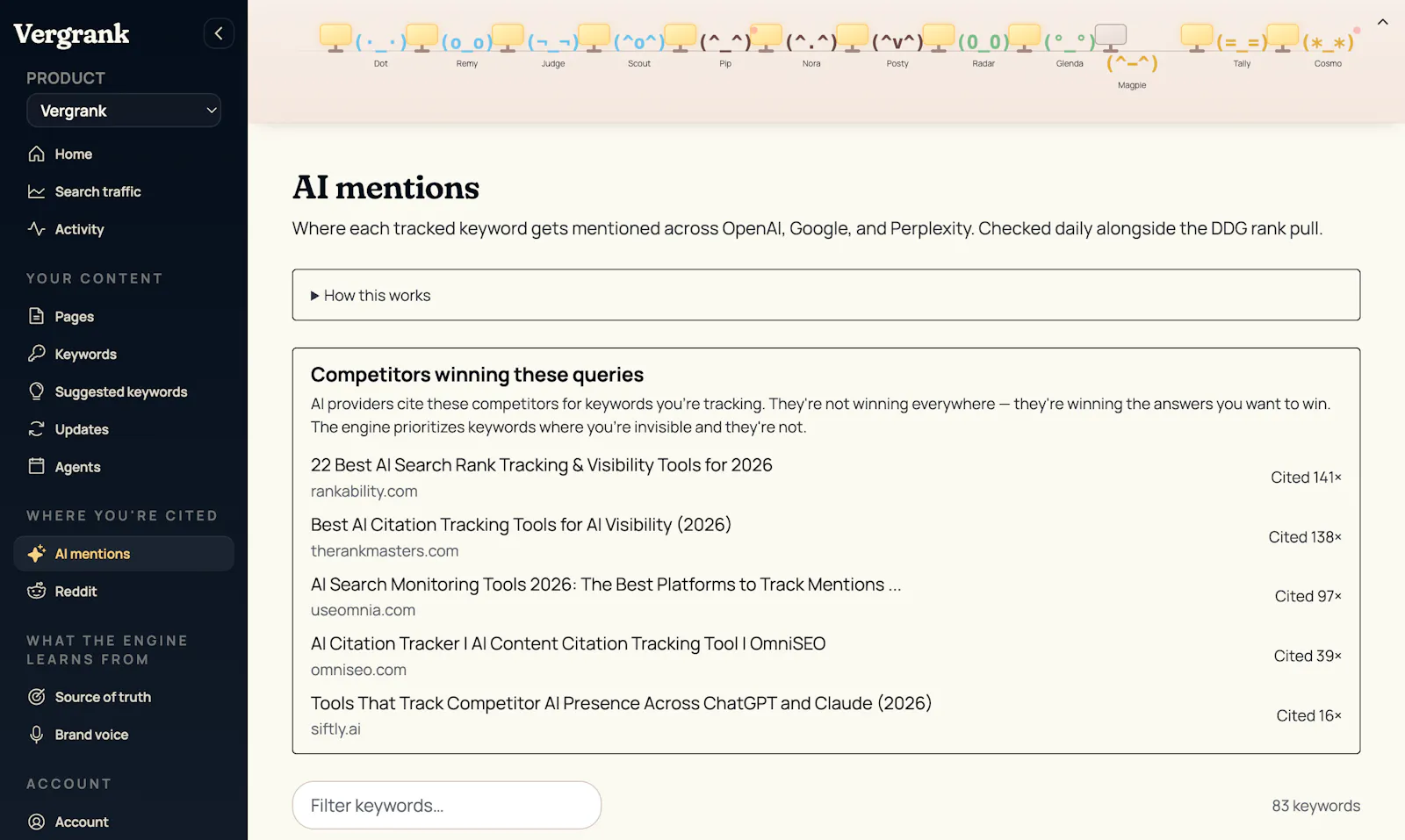The image size is (1405, 840).
Task: Open the Vergrank product dropdown
Action: click(124, 111)
